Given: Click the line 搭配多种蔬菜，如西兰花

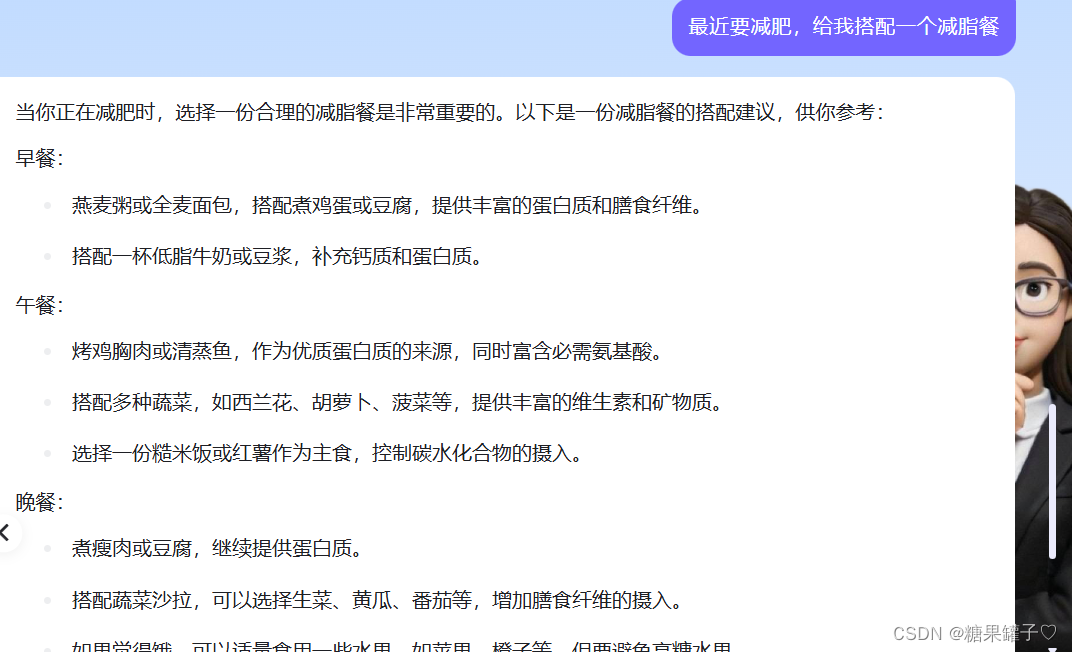Looking at the screenshot, I should pyautogui.click(x=397, y=402).
